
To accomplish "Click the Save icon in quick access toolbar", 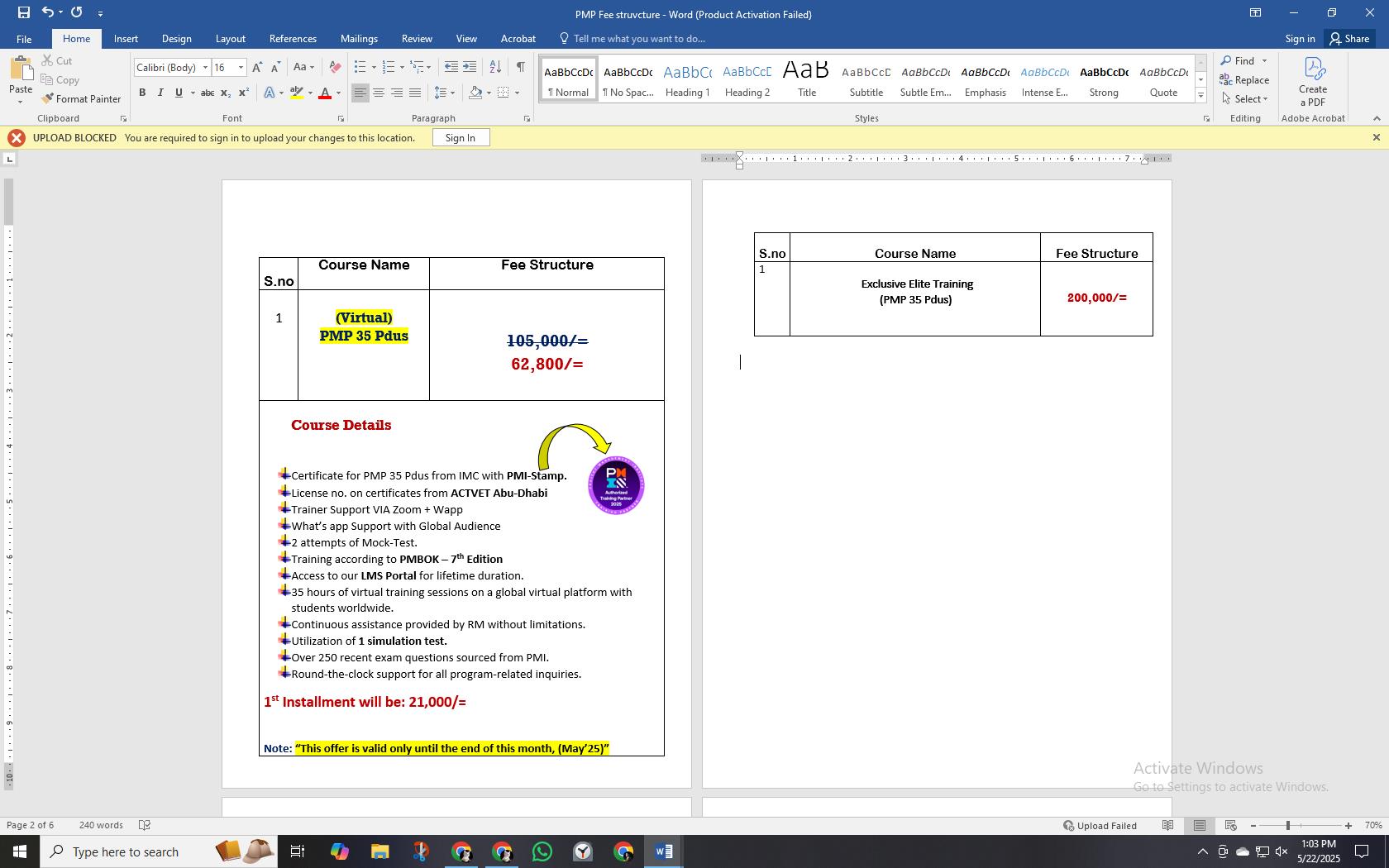I will tap(23, 12).
